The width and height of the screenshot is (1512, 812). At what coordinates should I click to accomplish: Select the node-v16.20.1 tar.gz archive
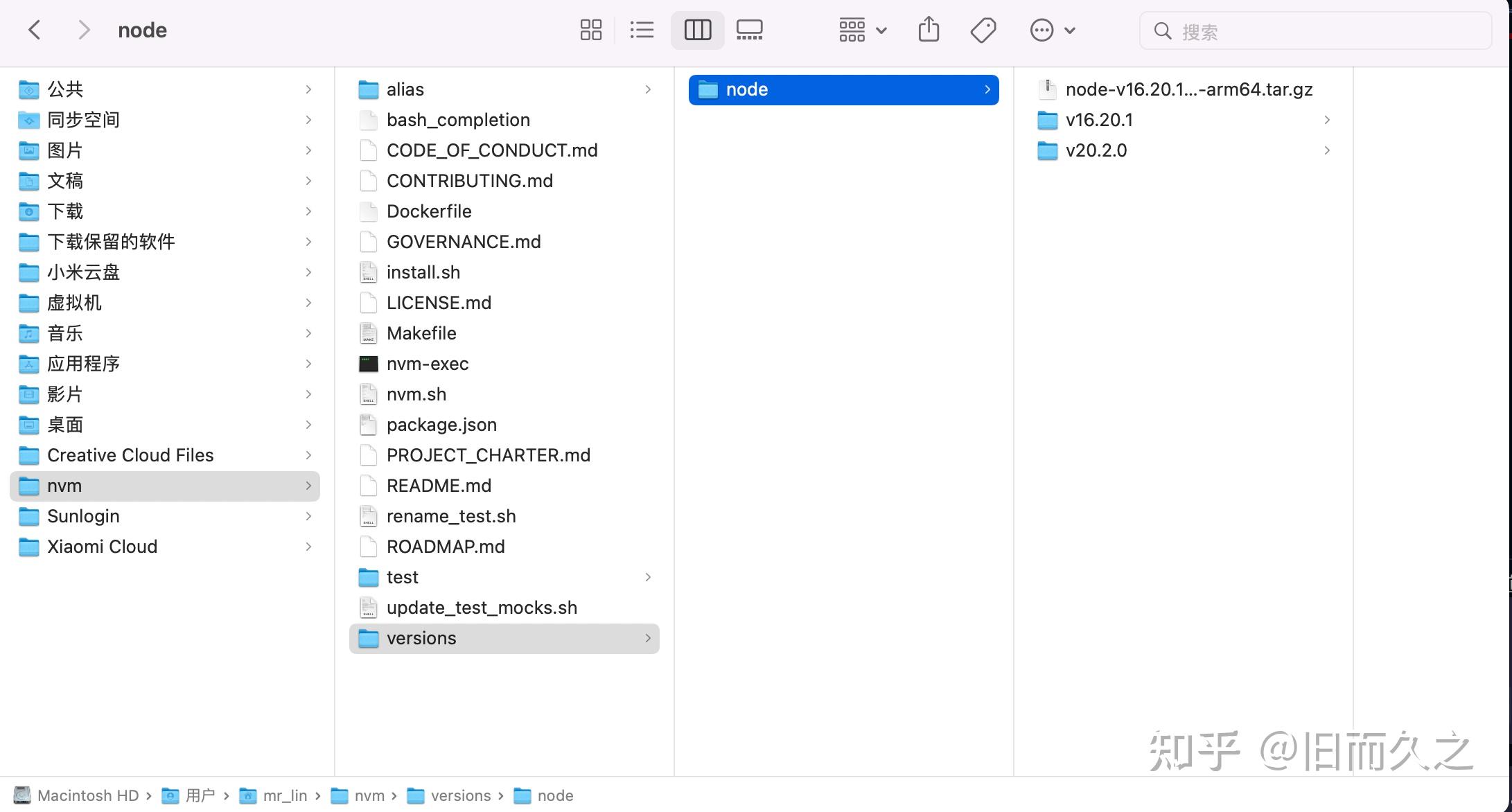[x=1188, y=89]
